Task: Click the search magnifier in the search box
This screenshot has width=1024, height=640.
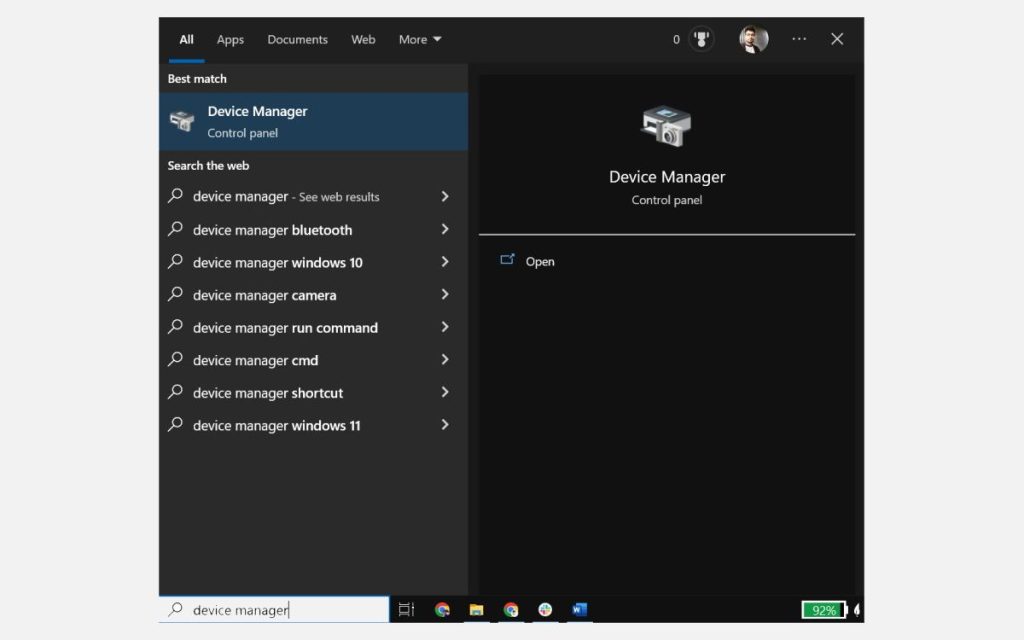Action: tap(177, 609)
